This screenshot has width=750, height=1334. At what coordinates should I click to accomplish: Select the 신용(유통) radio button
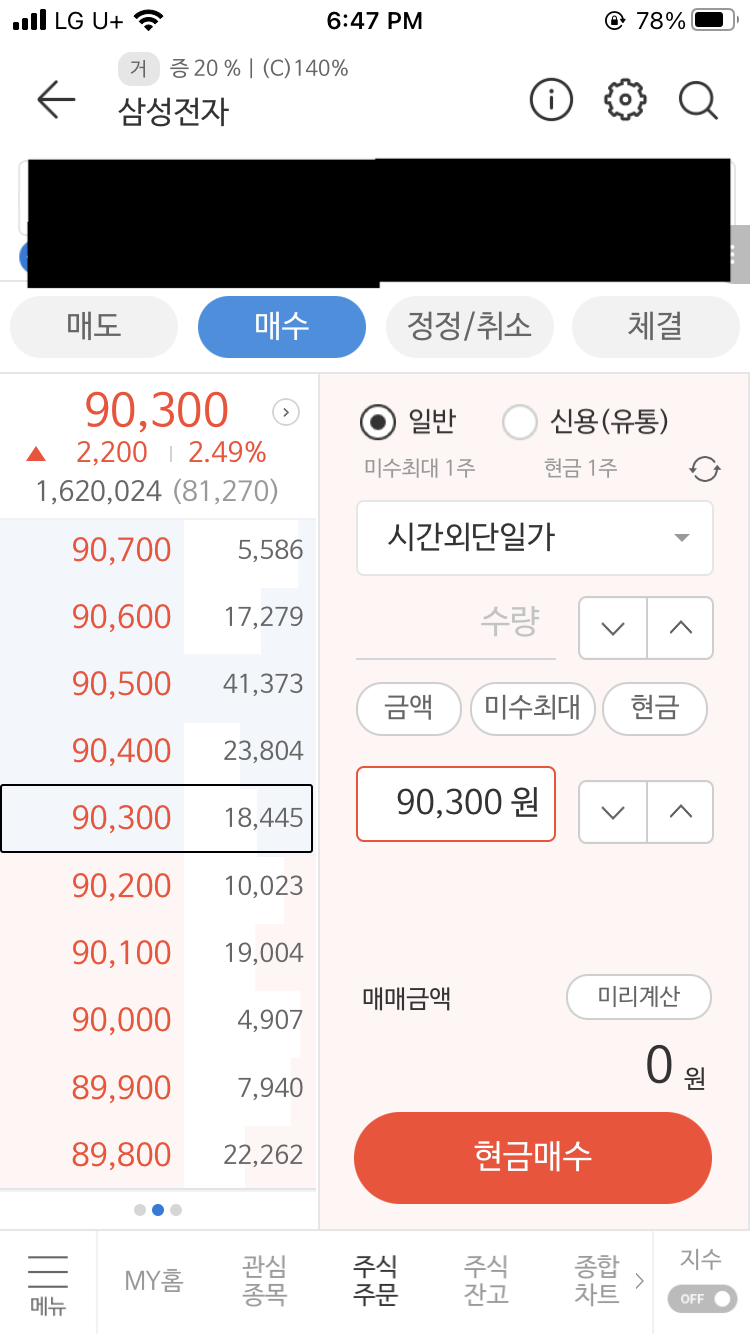tap(520, 423)
